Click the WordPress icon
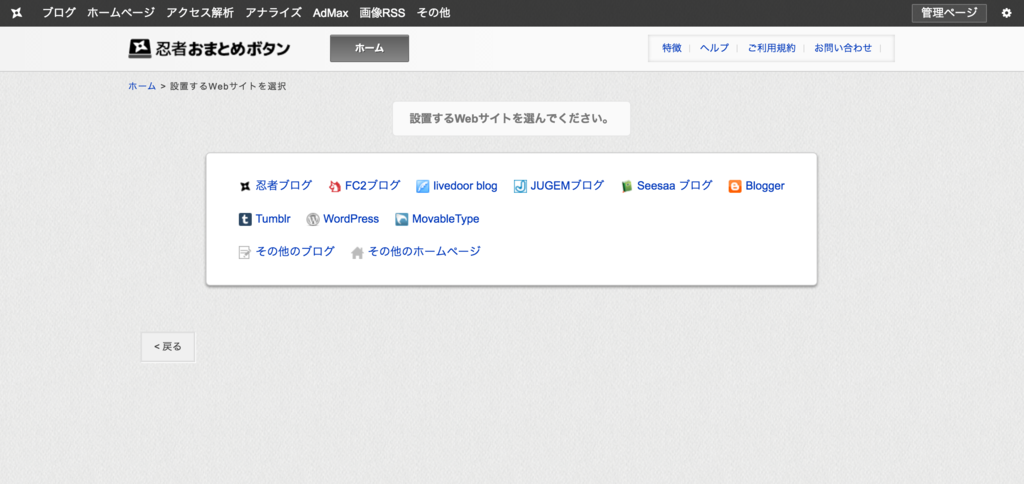The width and height of the screenshot is (1024, 484). click(x=313, y=219)
